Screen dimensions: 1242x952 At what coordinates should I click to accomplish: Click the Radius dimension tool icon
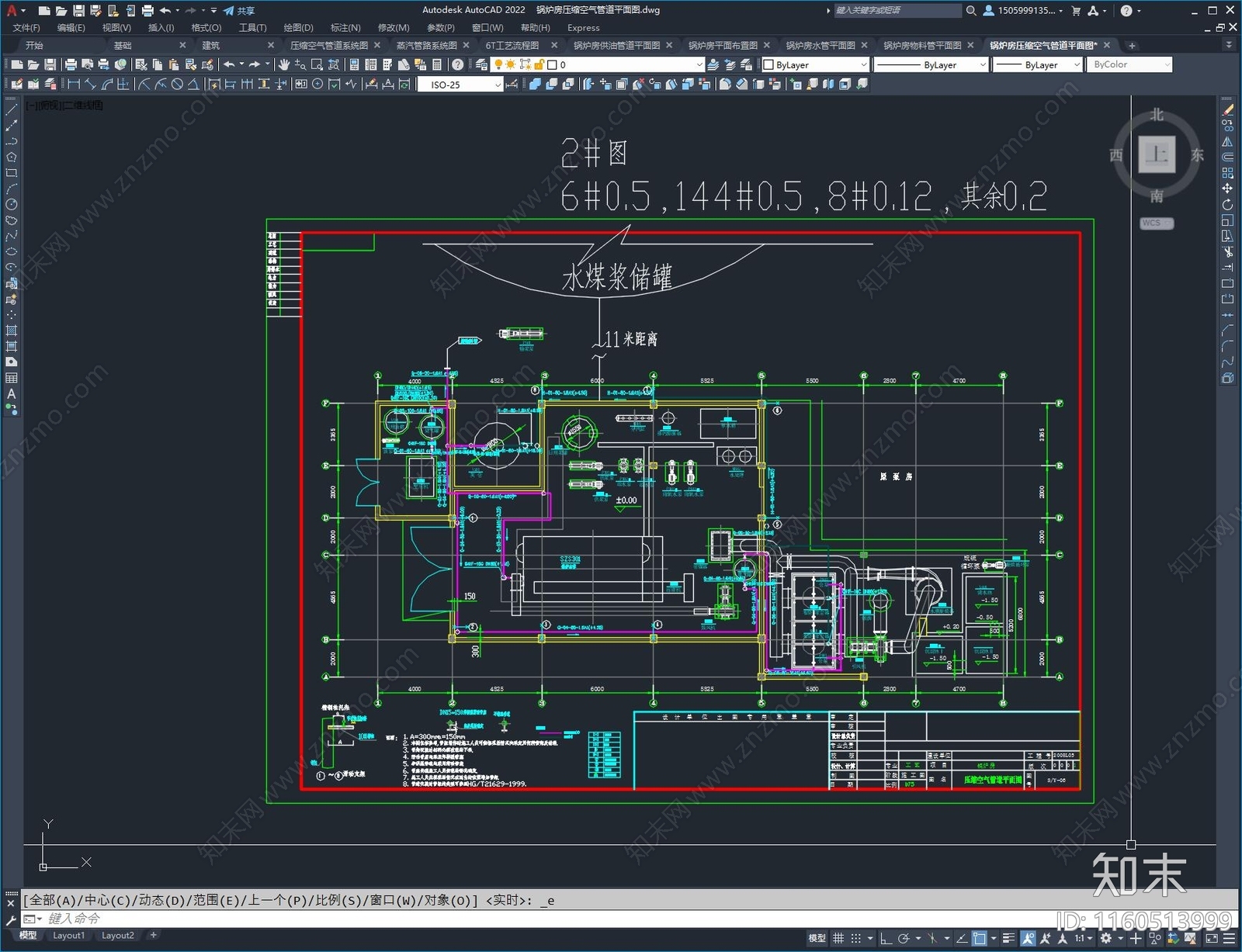(144, 84)
